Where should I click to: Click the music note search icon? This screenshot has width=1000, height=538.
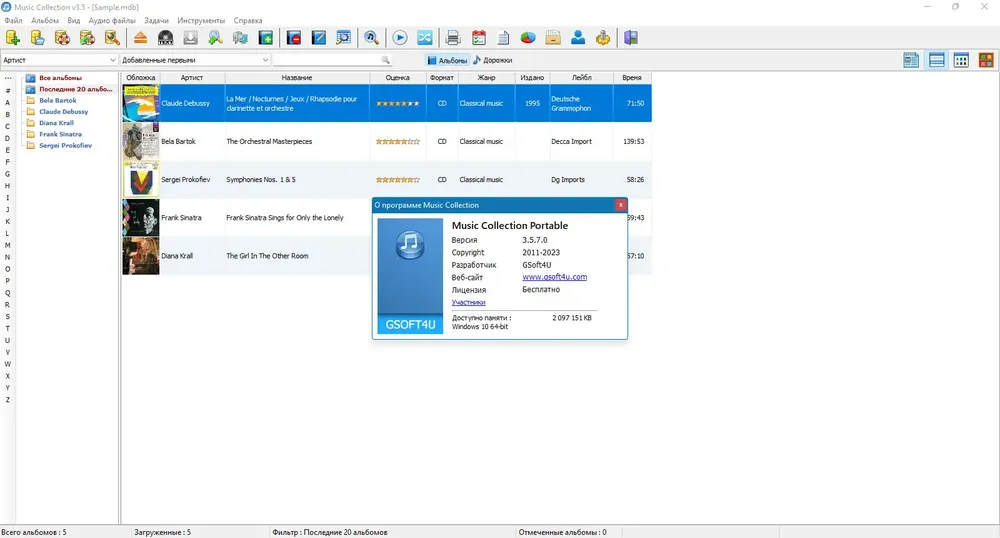tap(371, 38)
